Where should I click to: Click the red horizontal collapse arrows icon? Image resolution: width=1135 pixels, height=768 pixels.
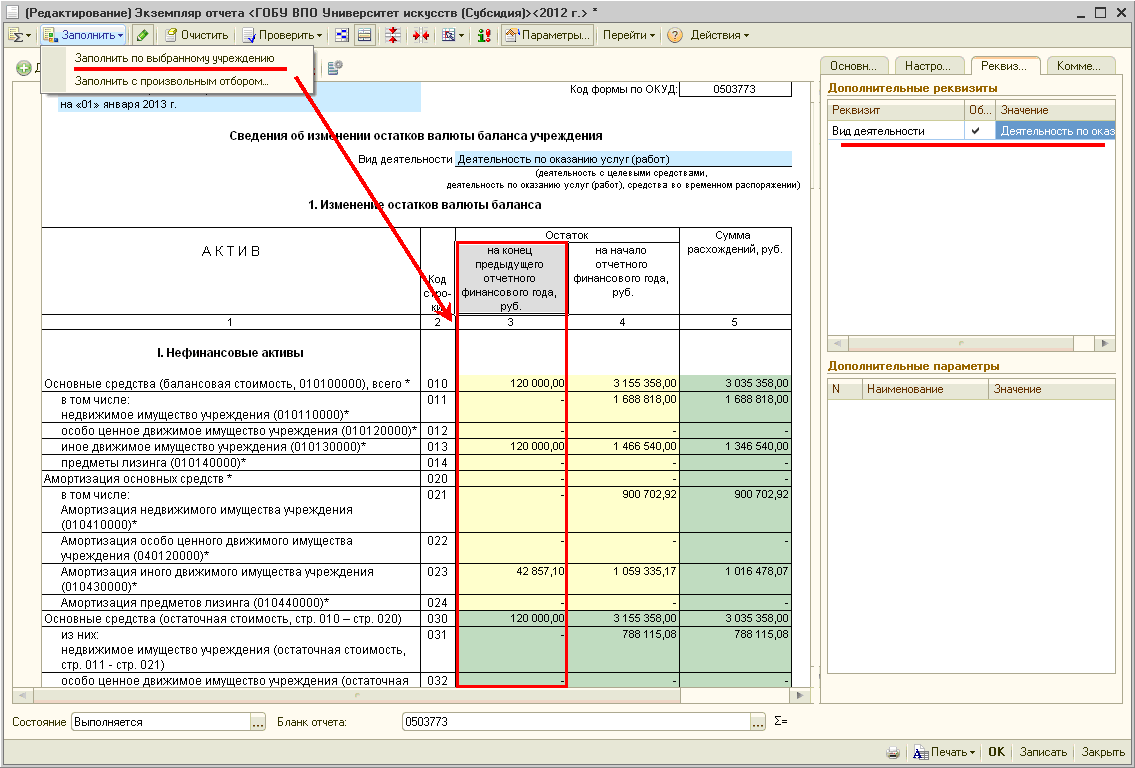coord(420,35)
